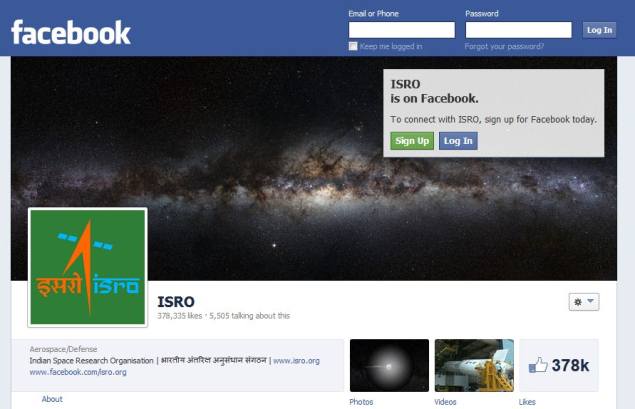
Task: Select the Photos label under thumbnail
Action: 361,402
